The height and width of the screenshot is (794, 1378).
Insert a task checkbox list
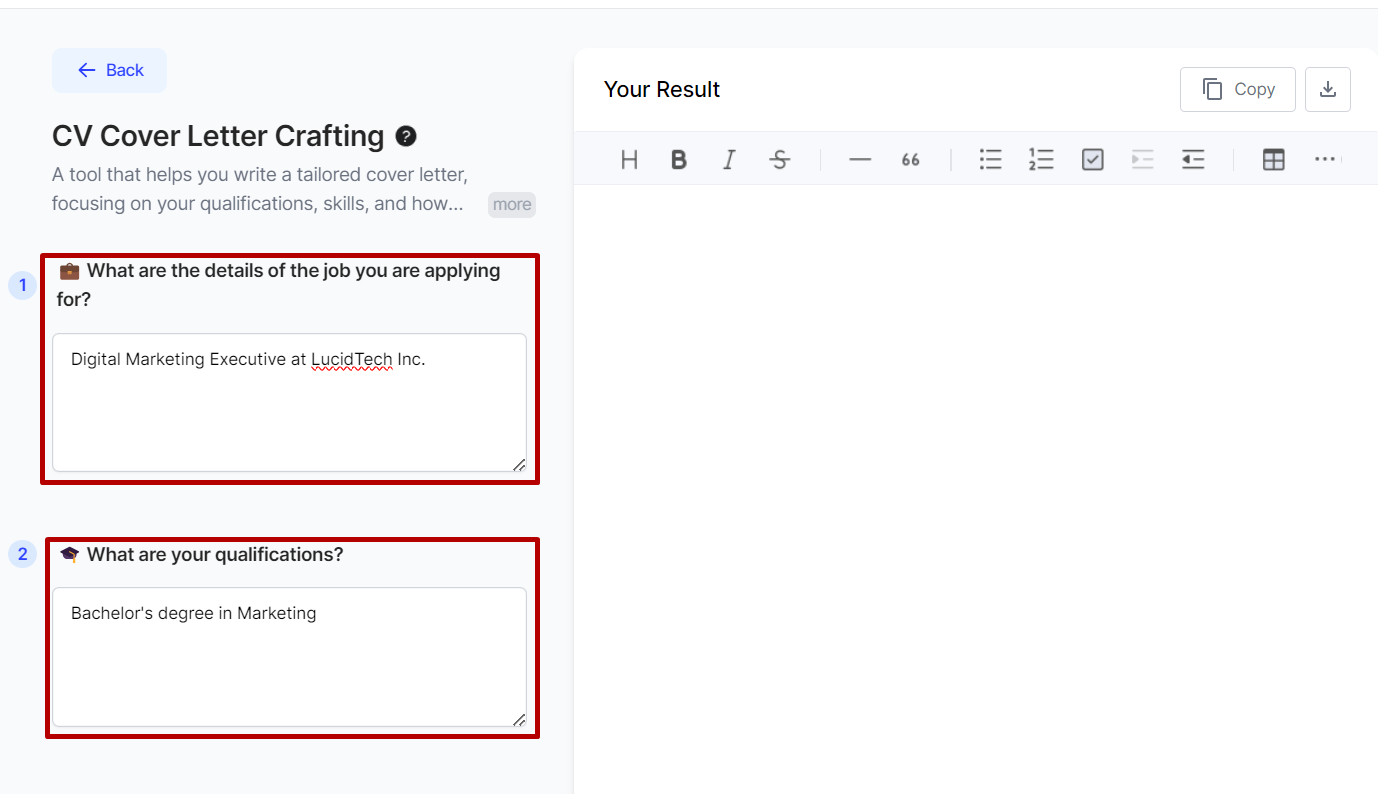click(x=1092, y=160)
